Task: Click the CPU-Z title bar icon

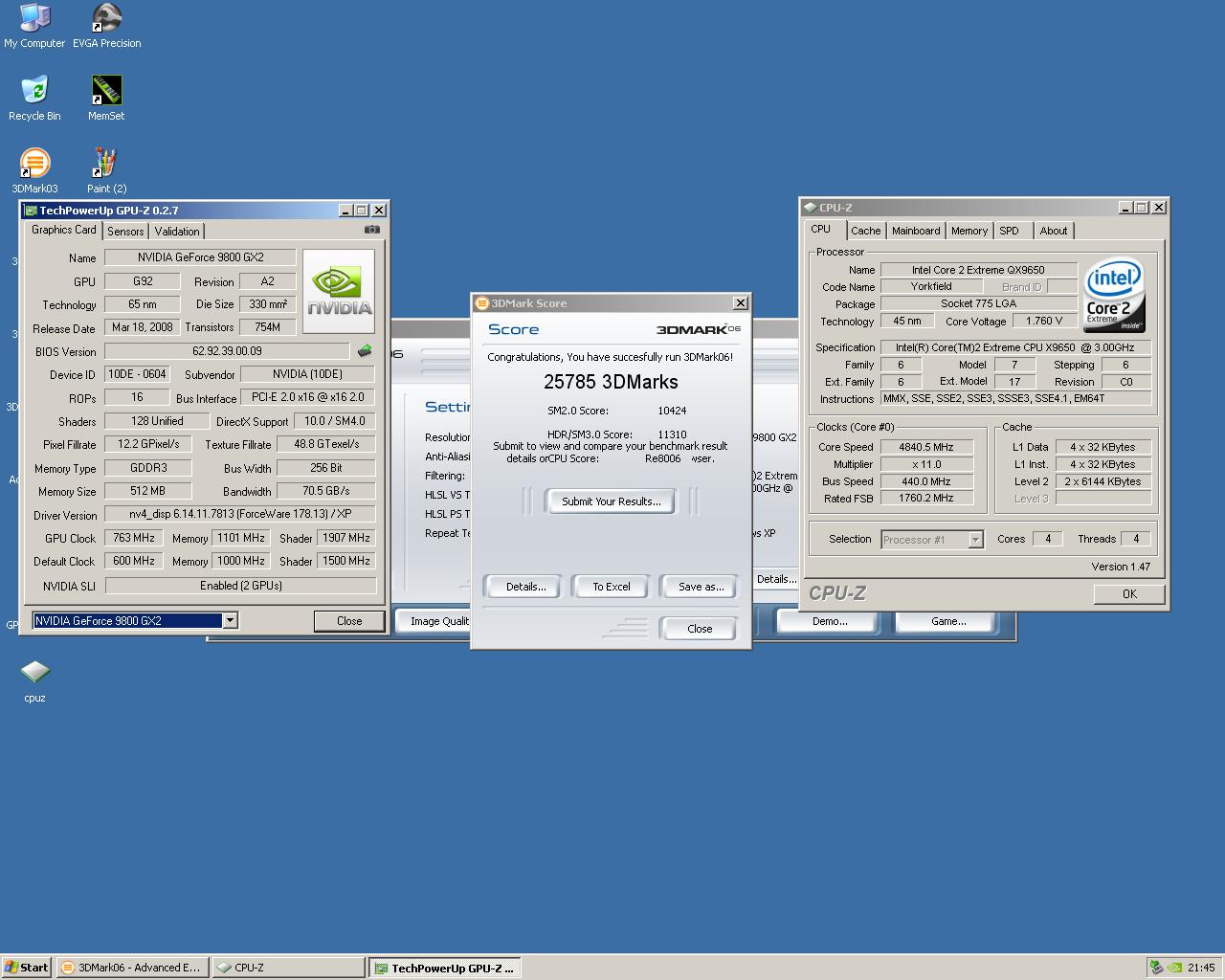Action: [810, 208]
